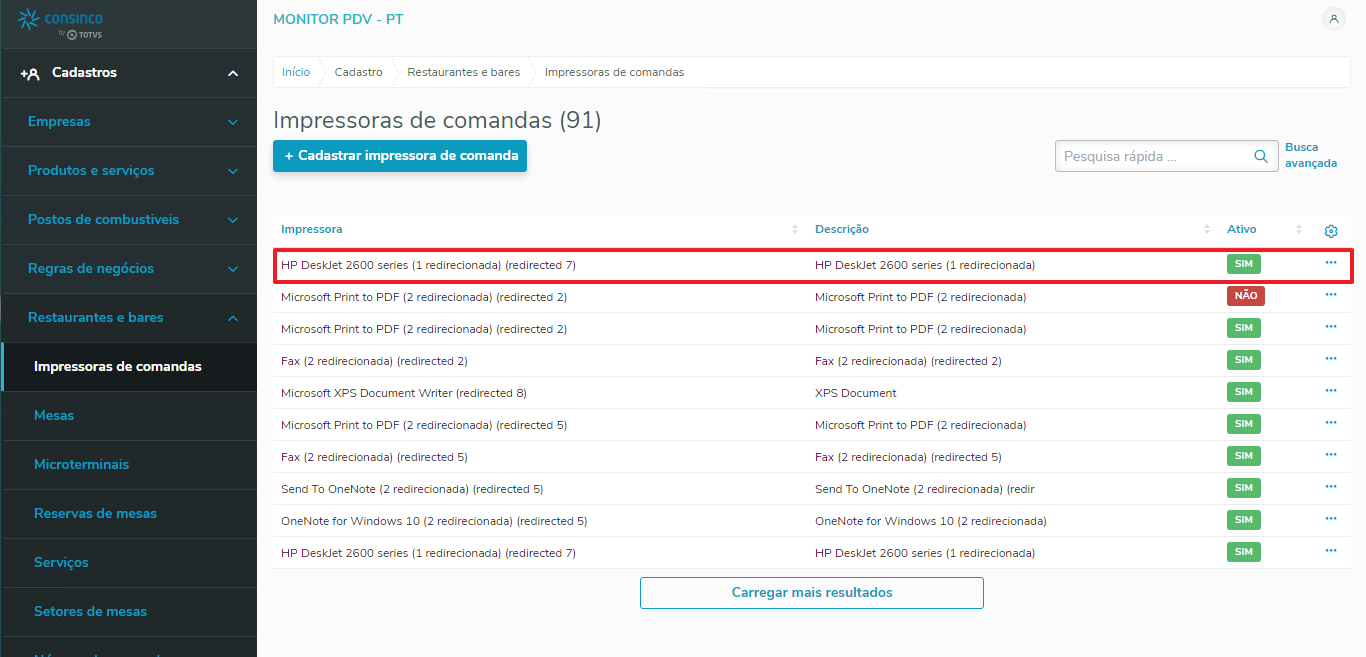Open Microterminais in the sidebar

point(129,465)
